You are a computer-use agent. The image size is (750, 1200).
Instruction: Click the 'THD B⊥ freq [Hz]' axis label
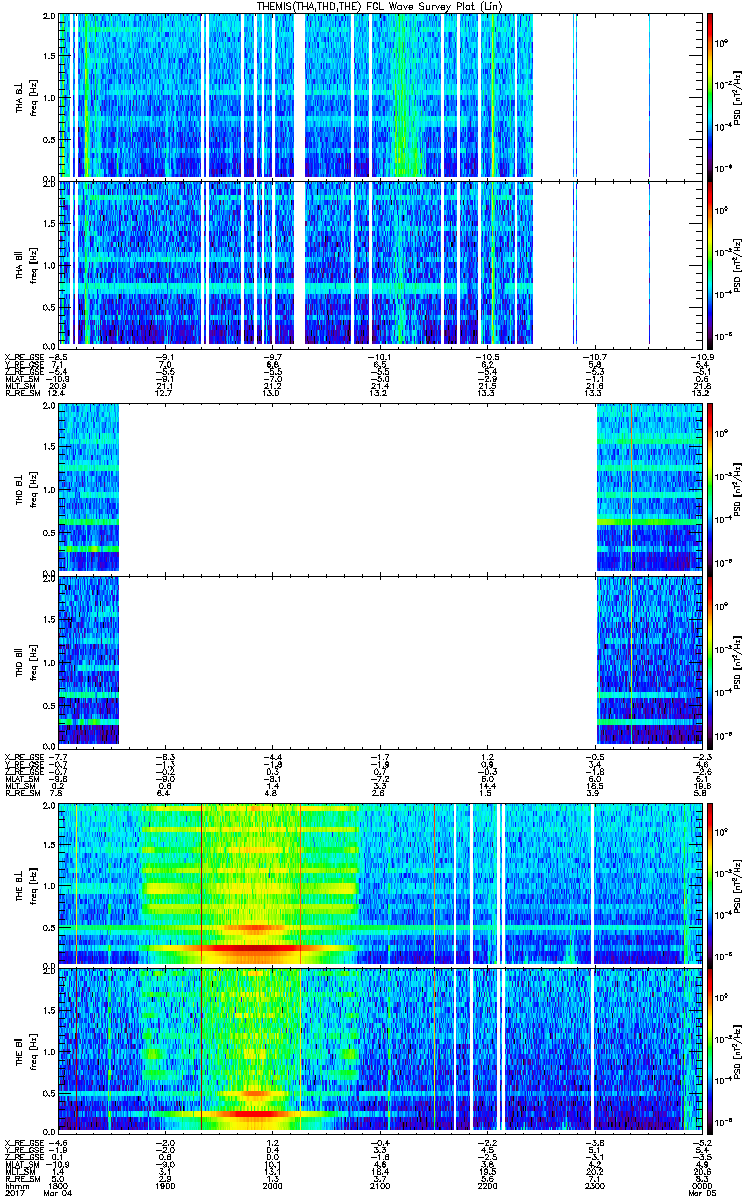[25, 490]
